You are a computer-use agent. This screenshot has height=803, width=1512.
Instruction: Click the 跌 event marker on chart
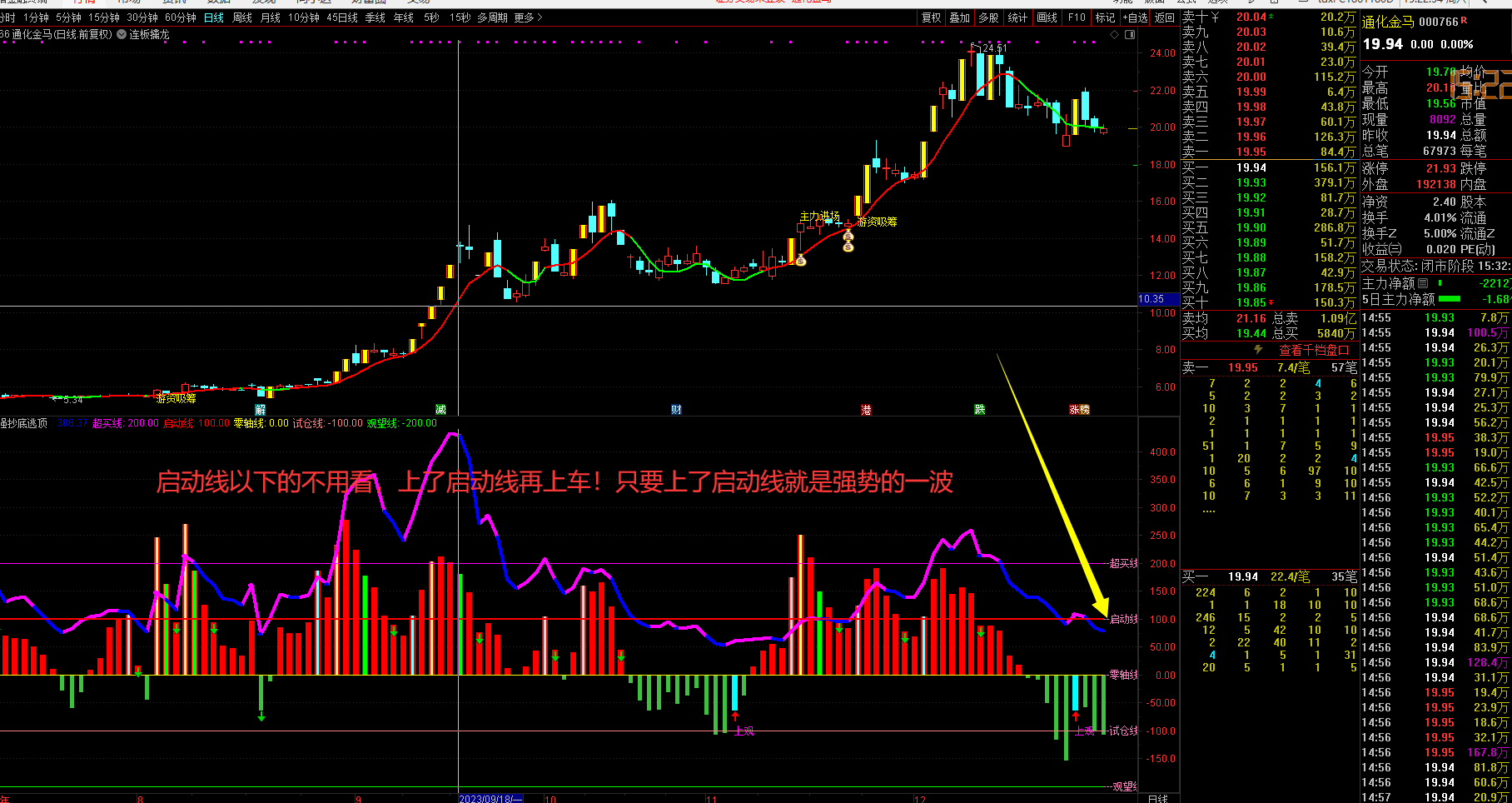tap(980, 410)
